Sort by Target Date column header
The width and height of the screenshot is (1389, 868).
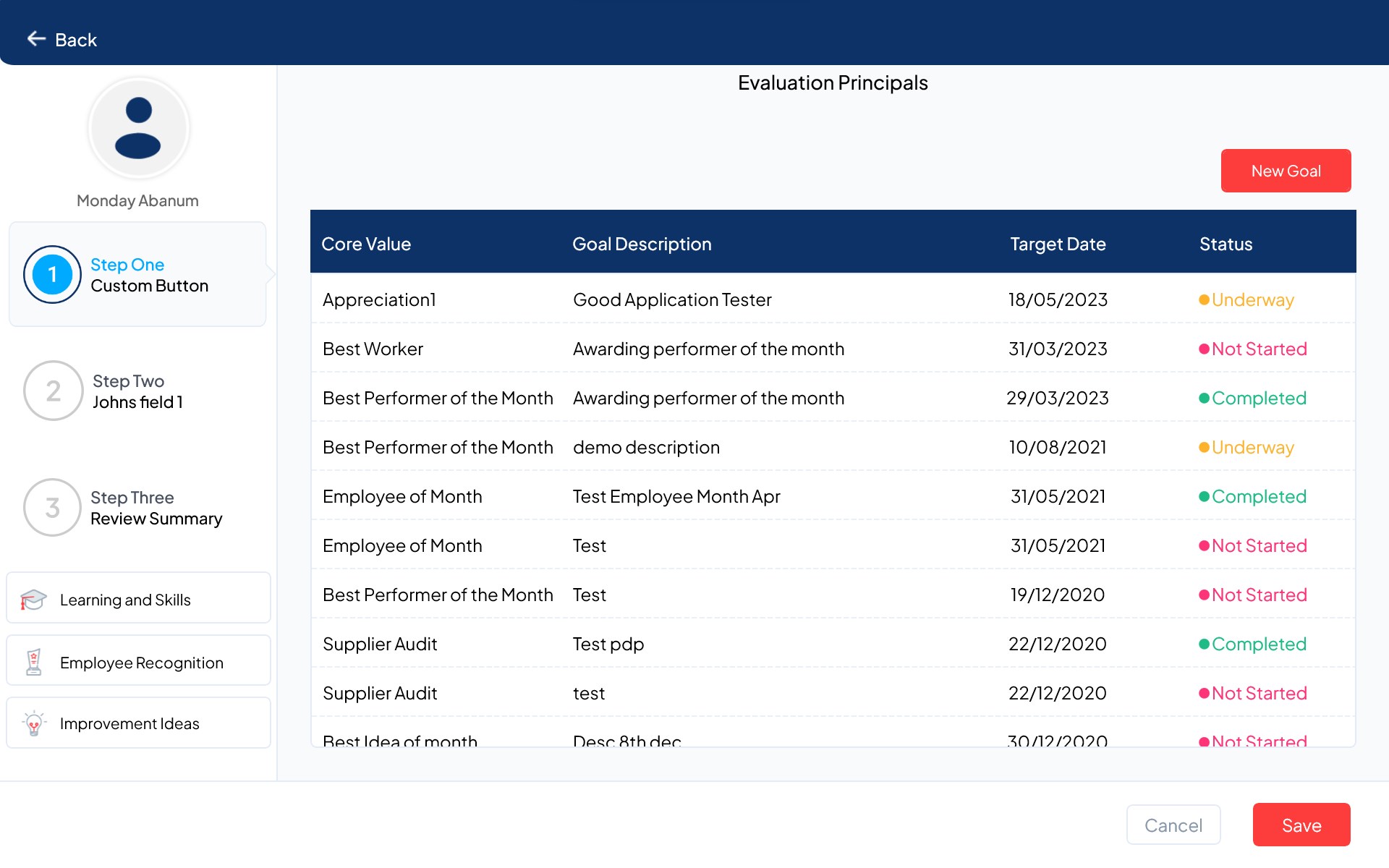(x=1057, y=244)
